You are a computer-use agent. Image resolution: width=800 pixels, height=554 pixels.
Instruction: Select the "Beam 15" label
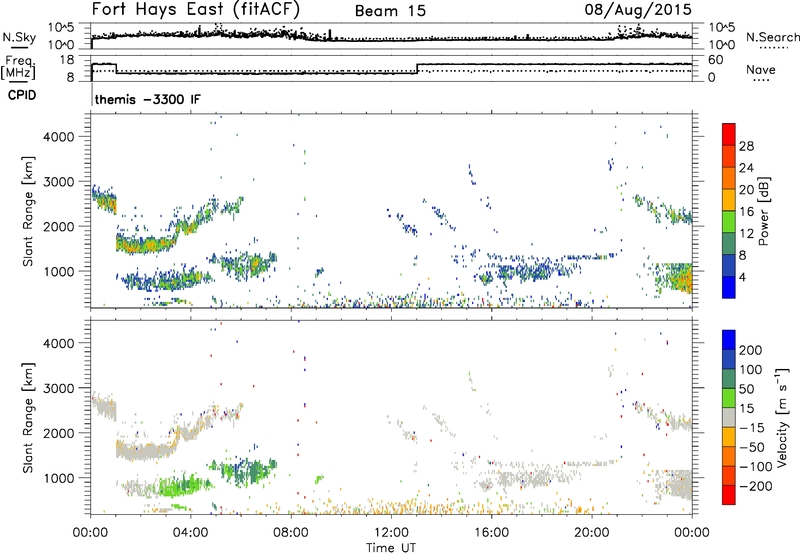point(390,11)
